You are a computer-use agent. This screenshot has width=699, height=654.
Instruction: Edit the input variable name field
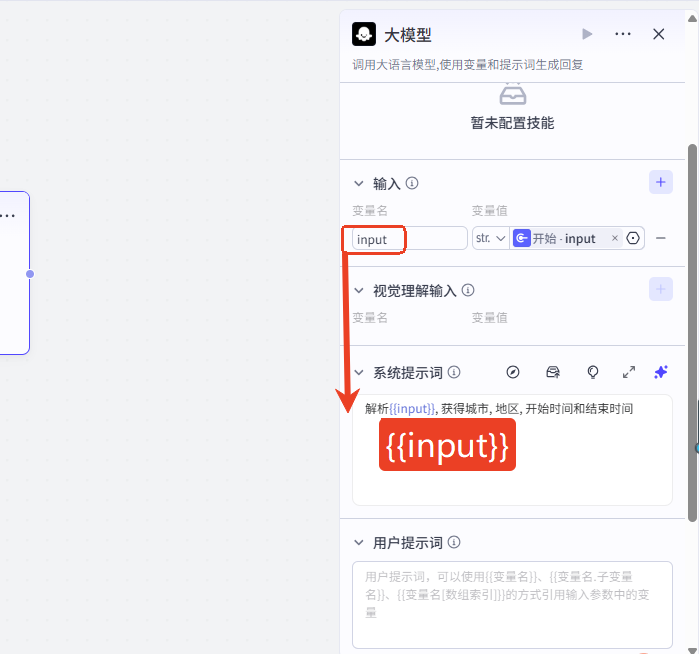409,239
